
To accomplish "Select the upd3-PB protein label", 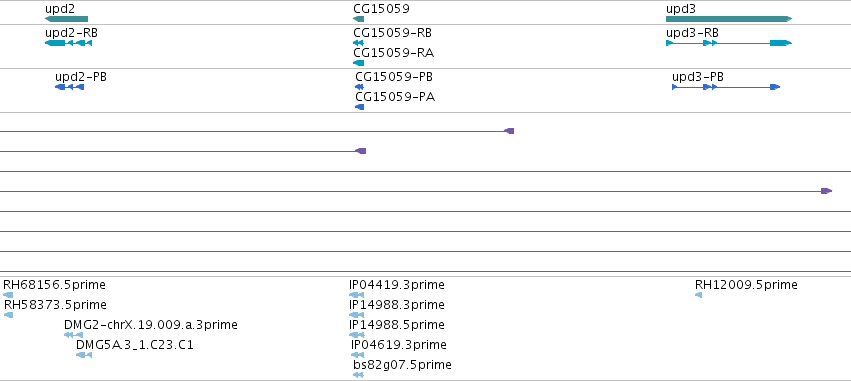I will coord(698,77).
